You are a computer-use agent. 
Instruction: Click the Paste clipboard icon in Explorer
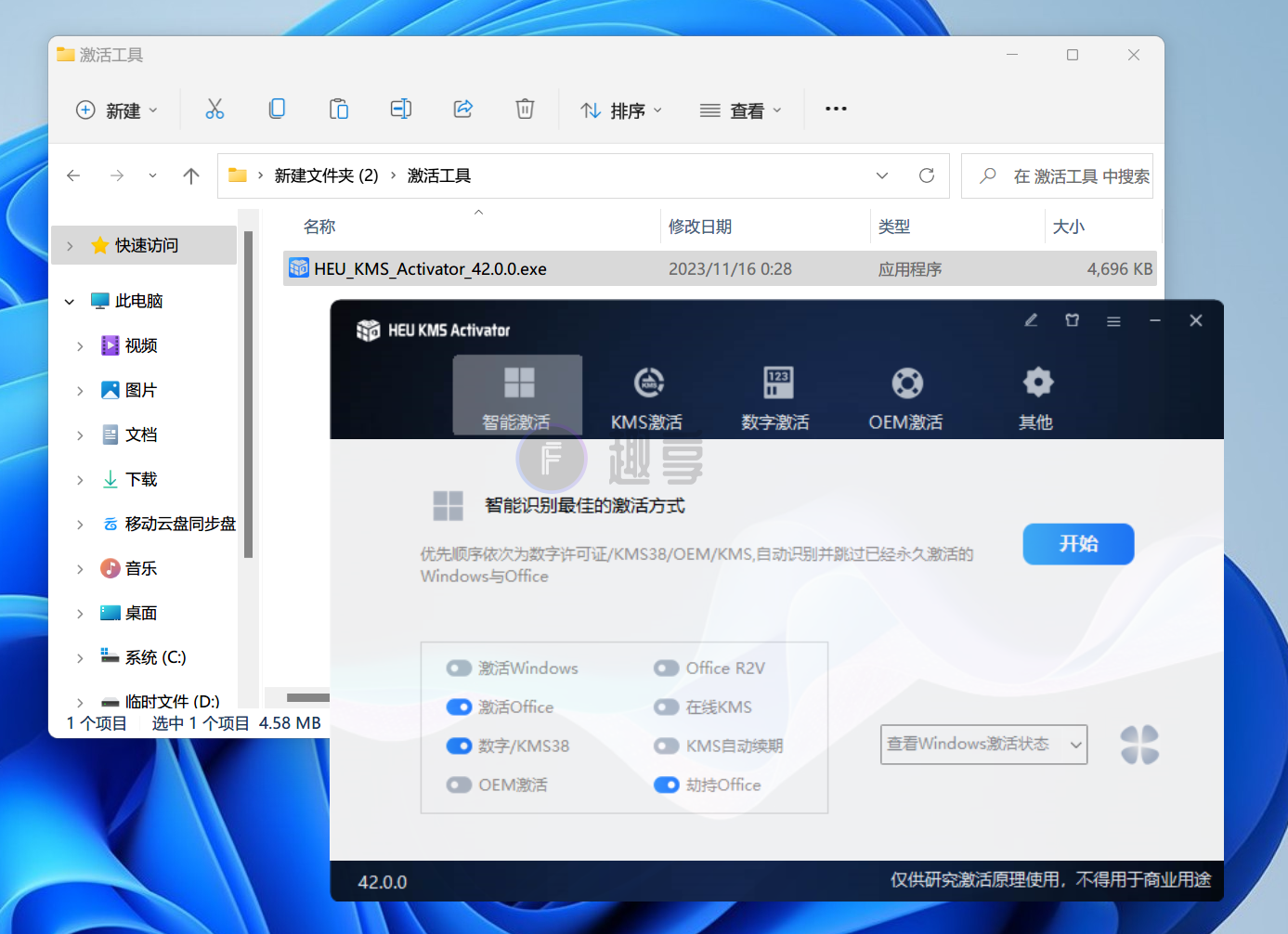tap(339, 110)
